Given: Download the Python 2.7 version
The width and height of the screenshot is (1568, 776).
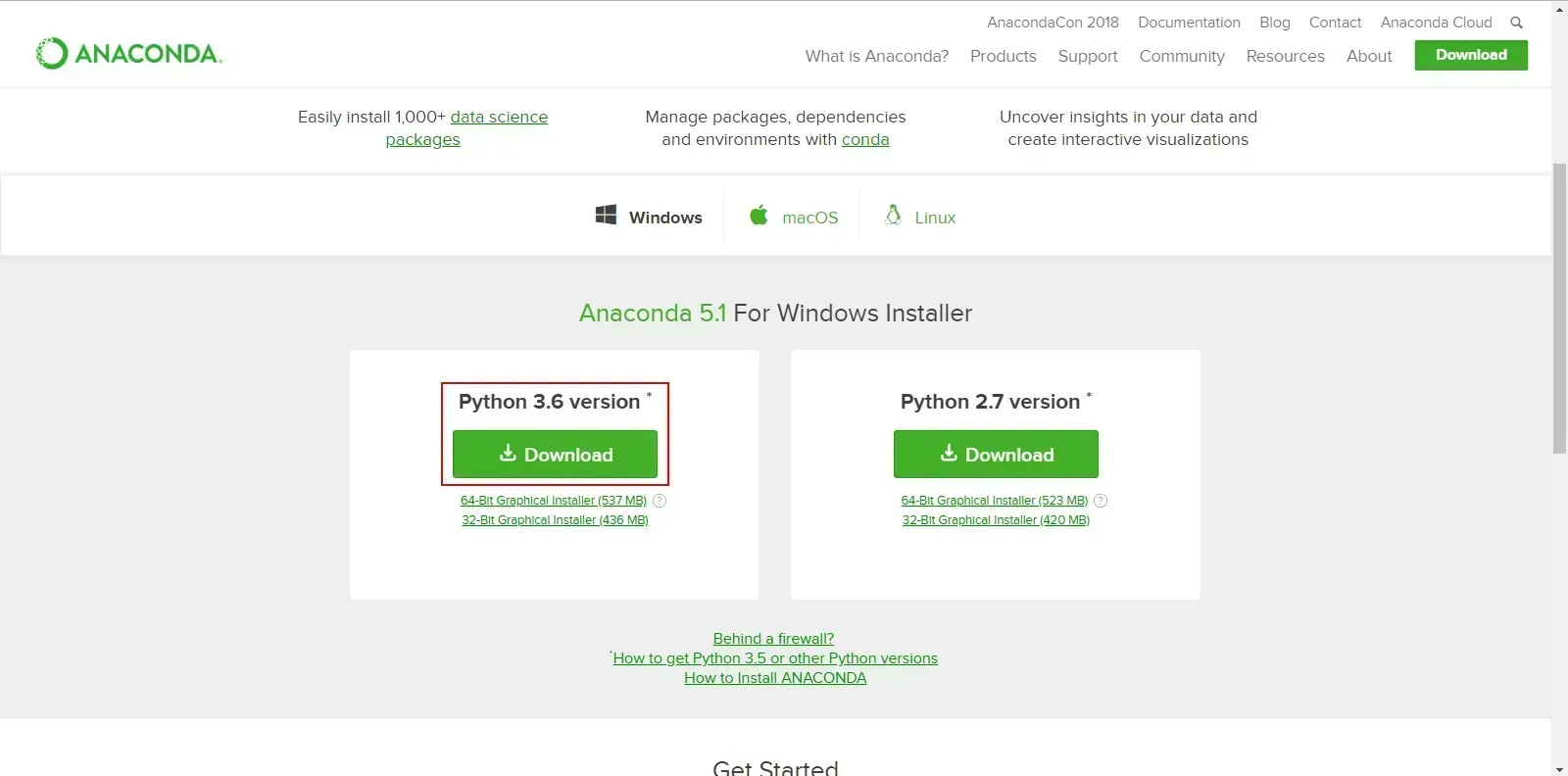Looking at the screenshot, I should pos(996,455).
